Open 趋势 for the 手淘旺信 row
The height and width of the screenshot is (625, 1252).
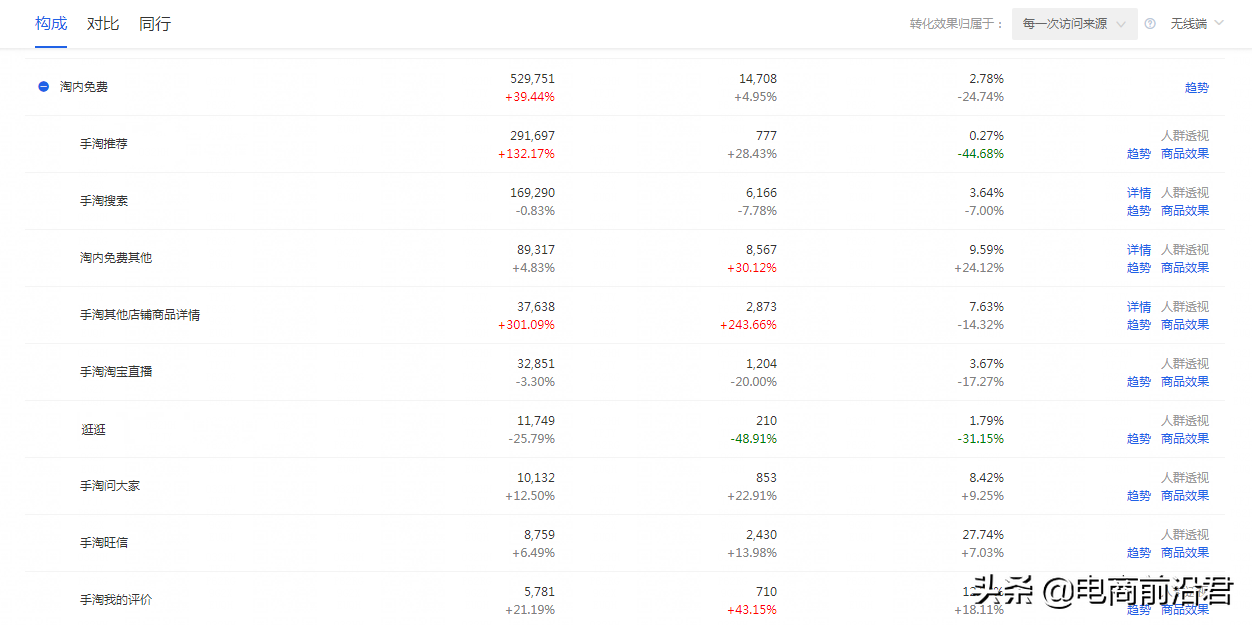pos(1139,553)
